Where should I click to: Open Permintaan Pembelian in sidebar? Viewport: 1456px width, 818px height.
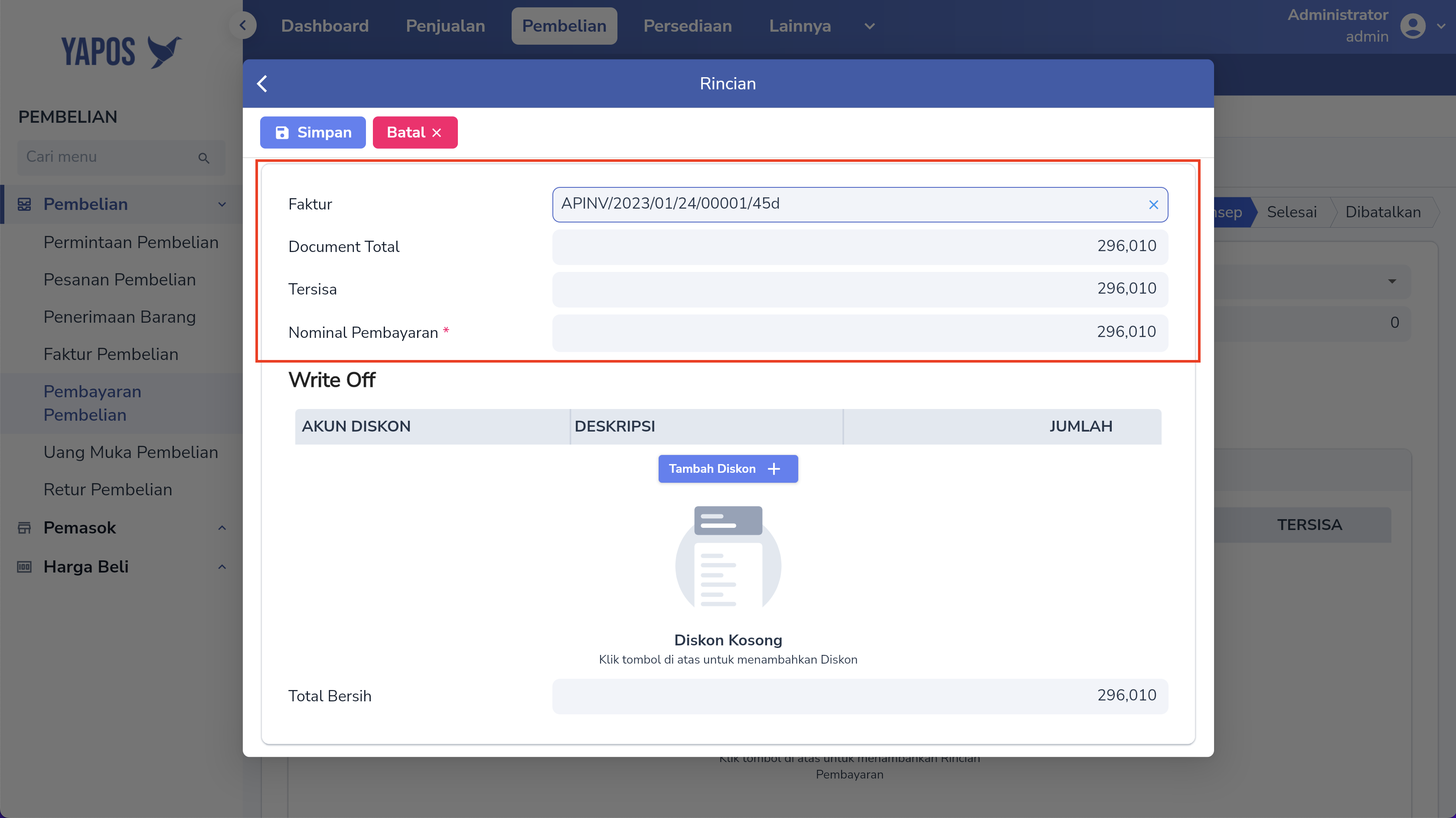(131, 242)
